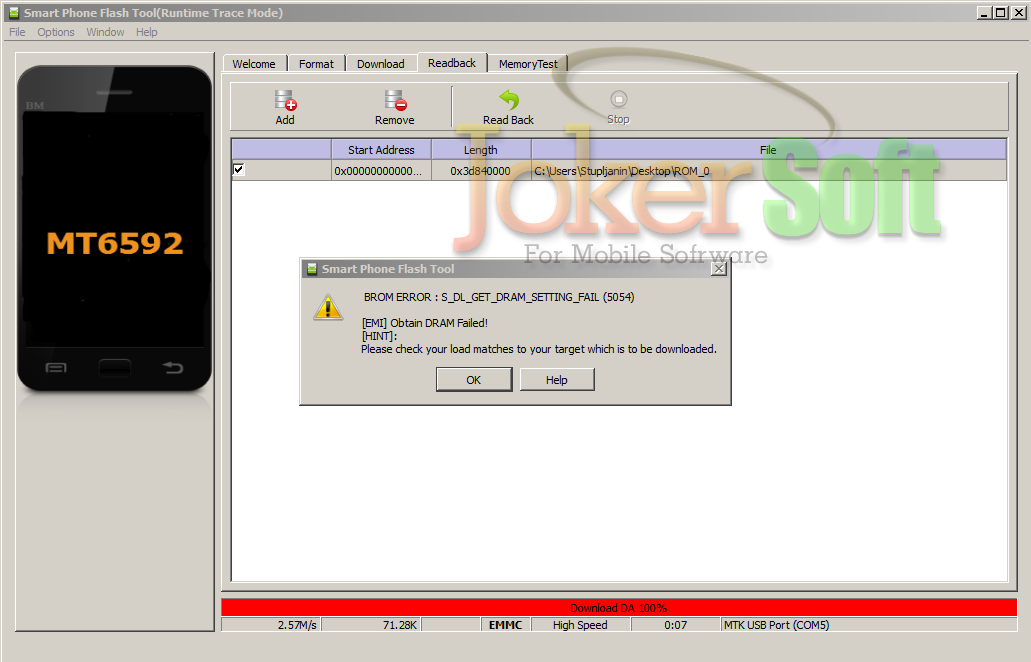Image resolution: width=1031 pixels, height=662 pixels.
Task: Click the Start Address column header
Action: click(381, 150)
